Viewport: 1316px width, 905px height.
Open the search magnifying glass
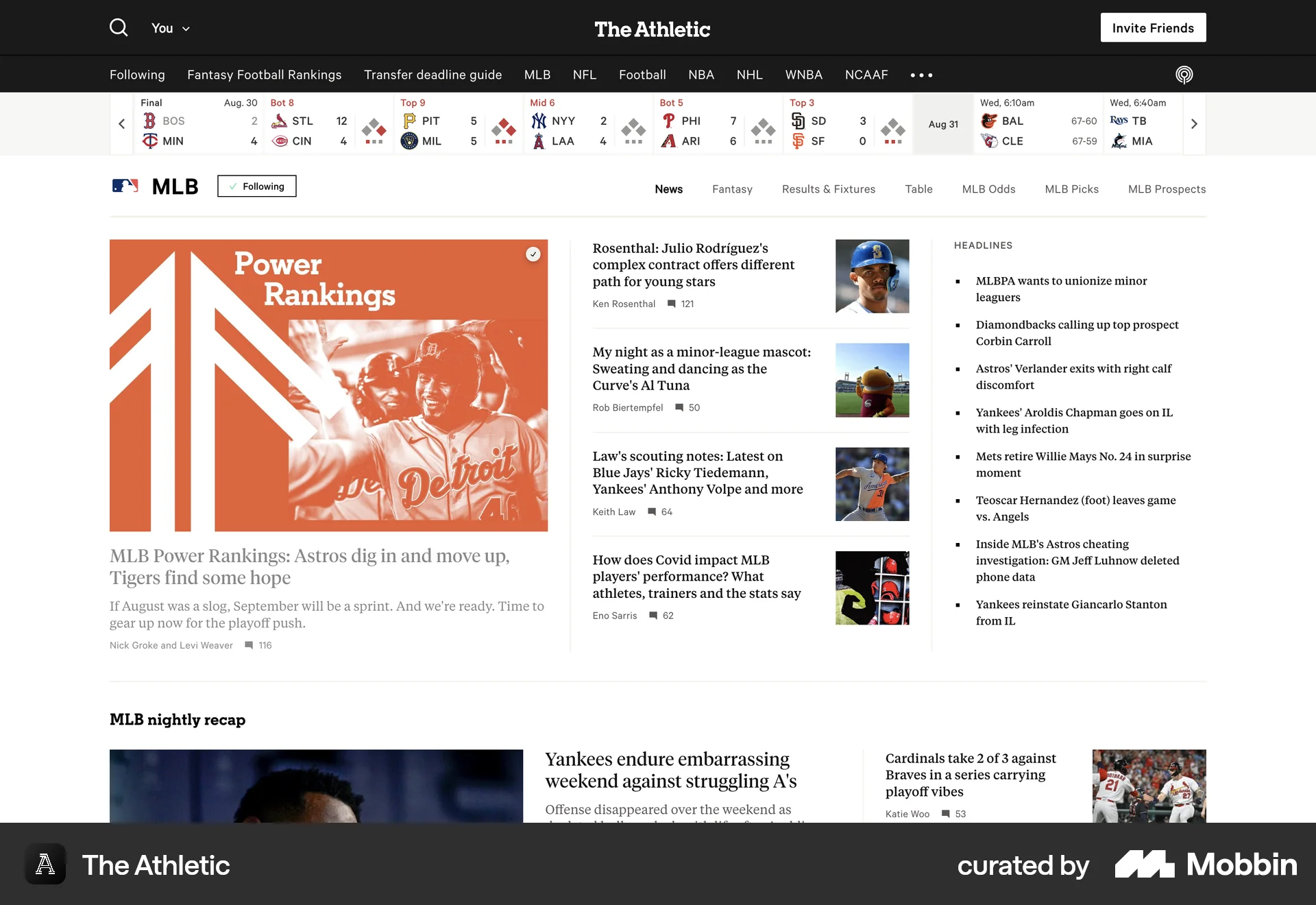118,27
